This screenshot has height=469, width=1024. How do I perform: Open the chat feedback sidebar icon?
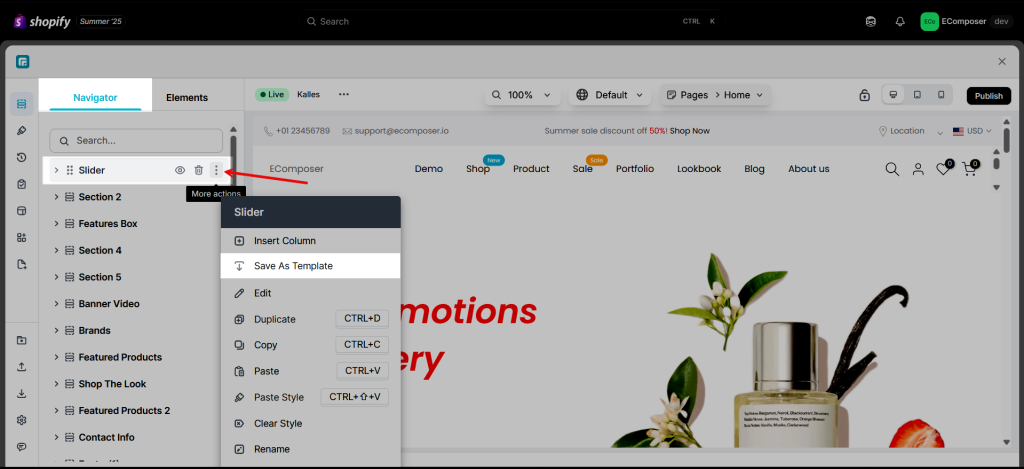tap(22, 447)
